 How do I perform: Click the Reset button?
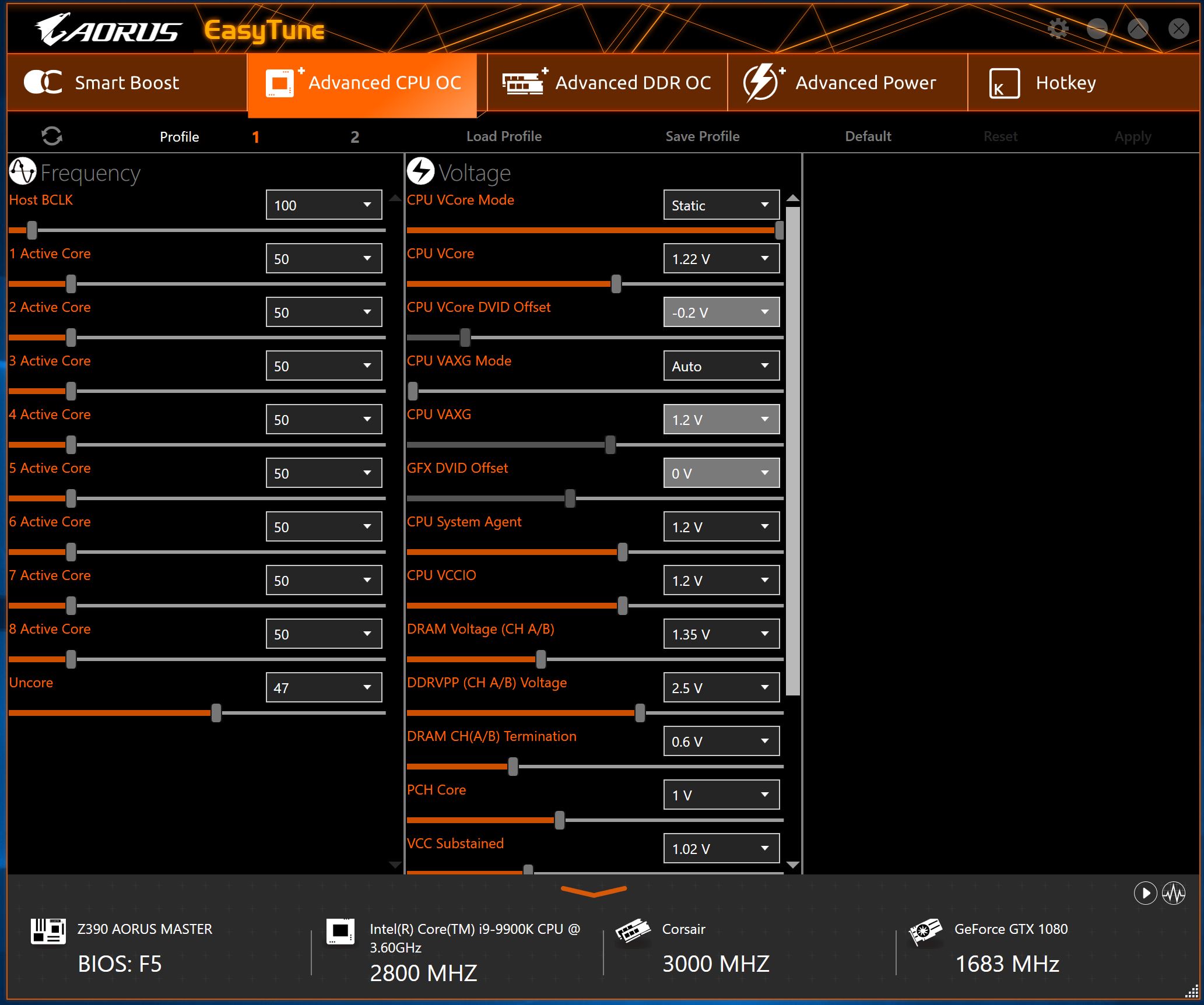coord(1001,136)
